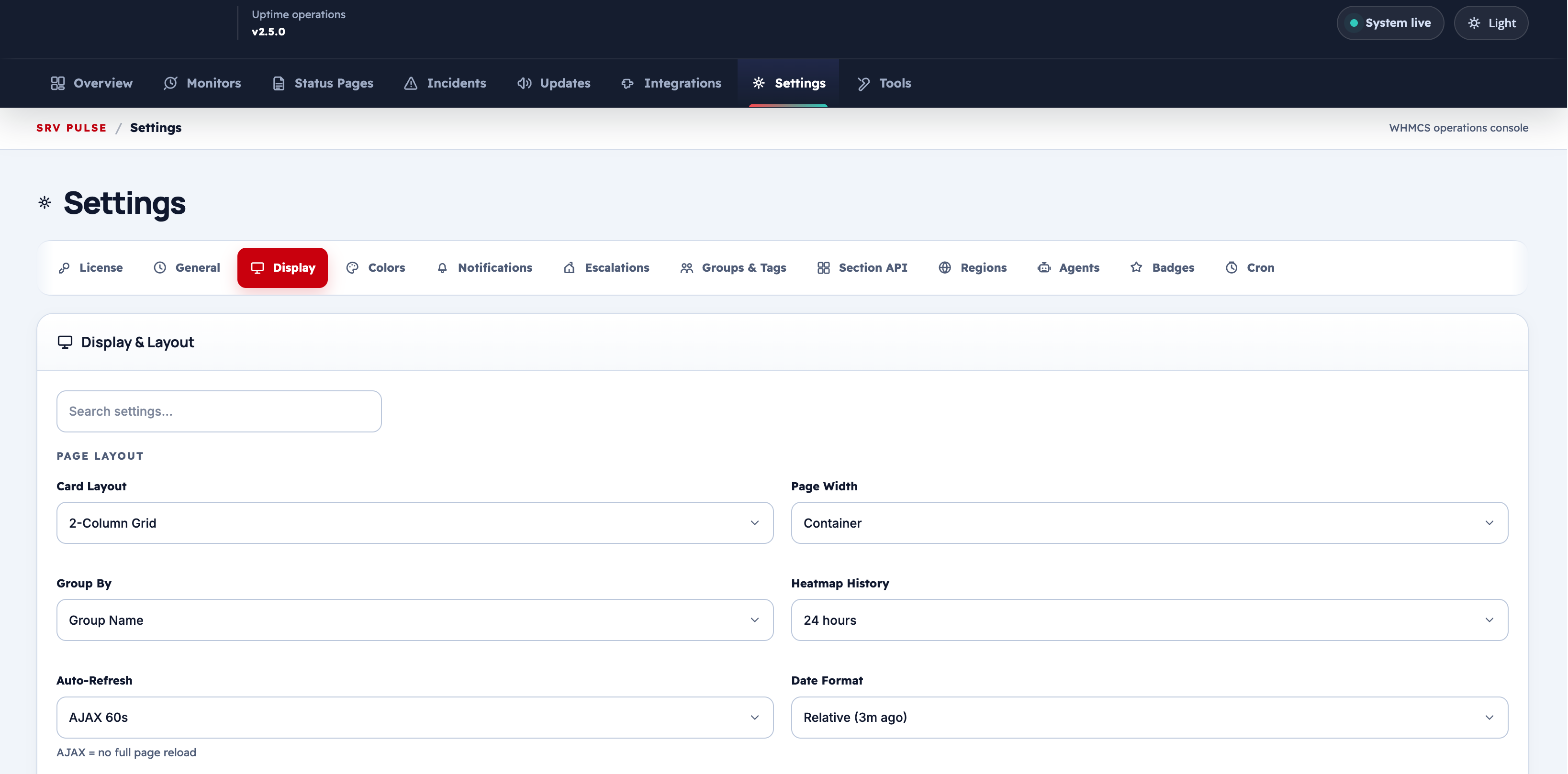Click the License key icon
This screenshot has height=774, width=1568.
pyautogui.click(x=64, y=268)
